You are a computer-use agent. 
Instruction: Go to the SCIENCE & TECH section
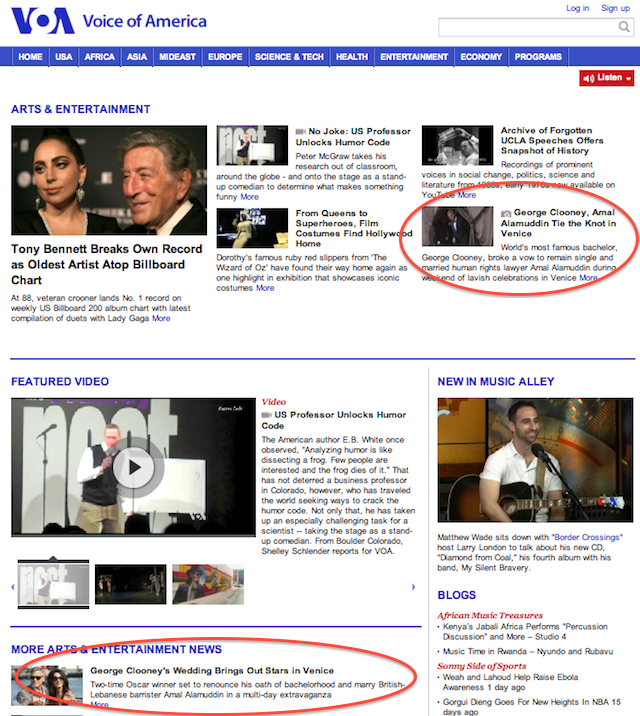click(x=289, y=57)
